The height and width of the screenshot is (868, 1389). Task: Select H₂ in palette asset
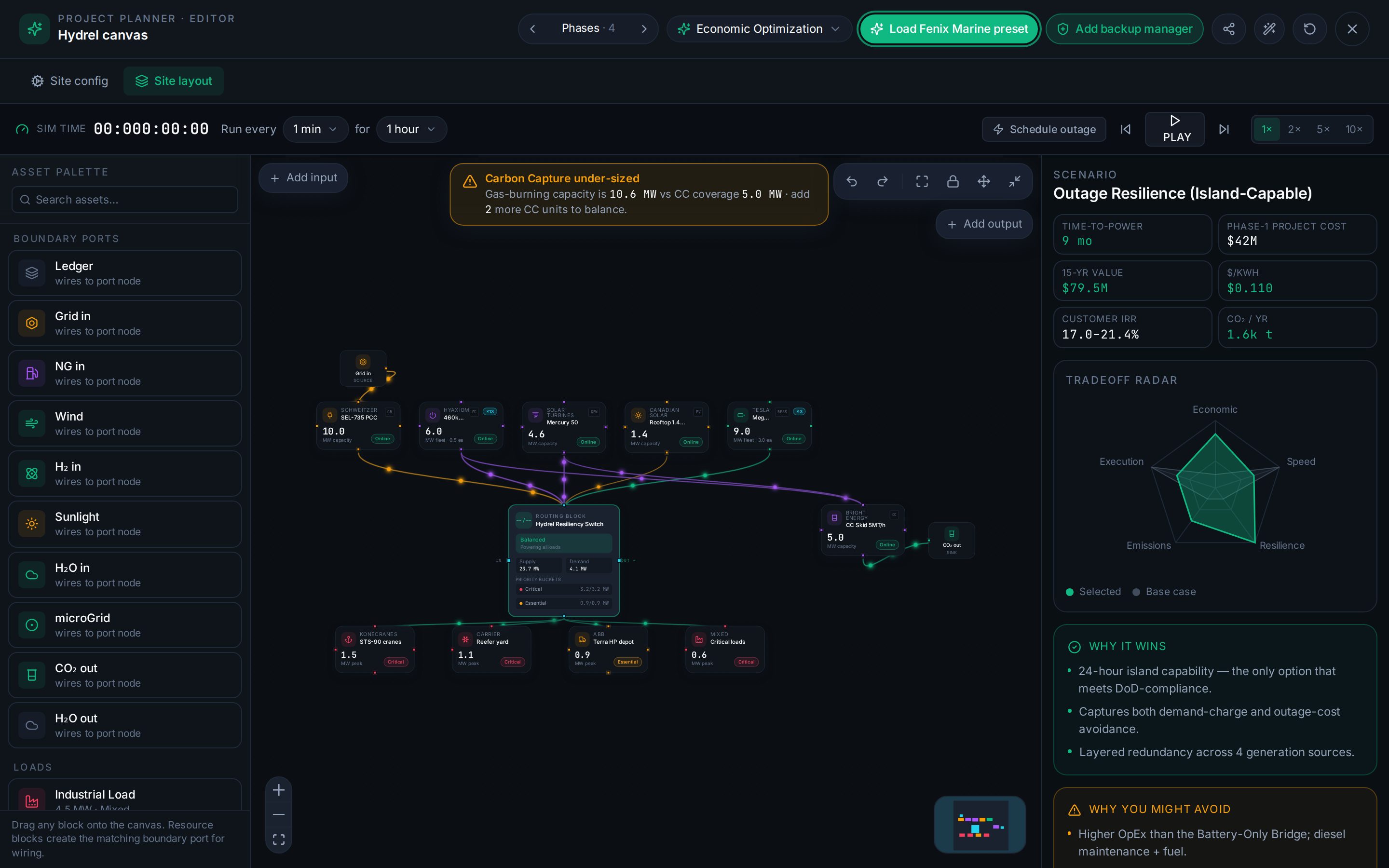(x=124, y=474)
